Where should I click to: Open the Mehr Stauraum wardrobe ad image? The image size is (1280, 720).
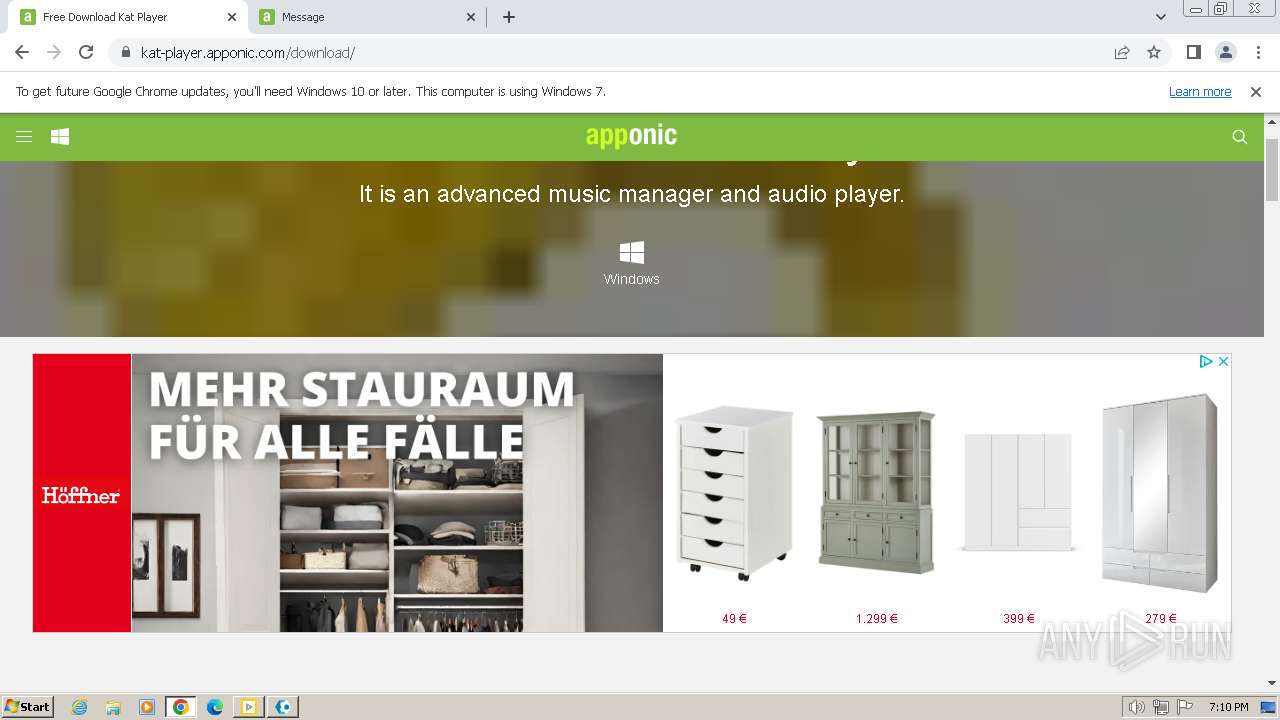coord(397,493)
